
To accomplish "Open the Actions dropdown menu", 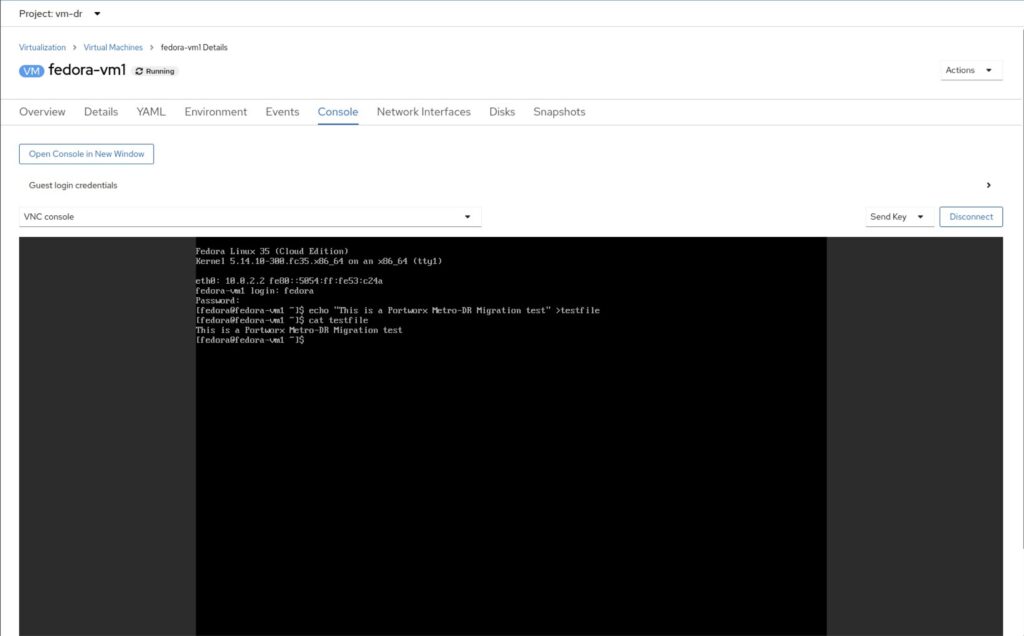I will (968, 70).
